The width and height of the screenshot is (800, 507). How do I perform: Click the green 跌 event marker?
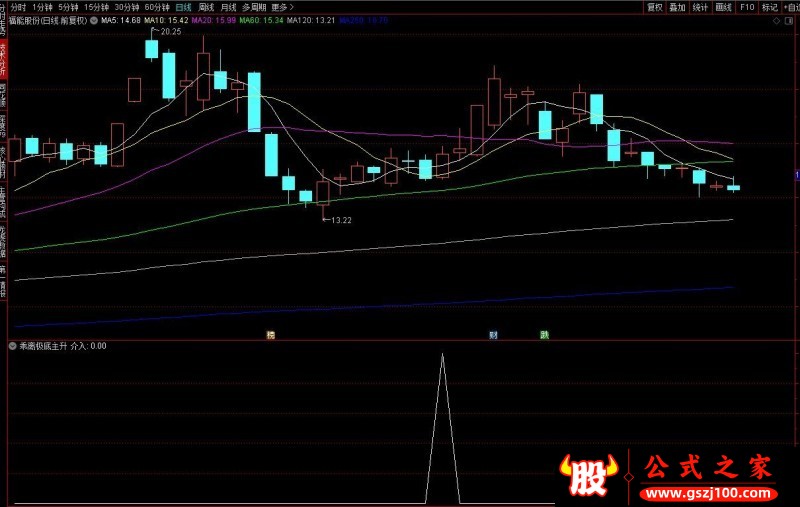coord(544,335)
